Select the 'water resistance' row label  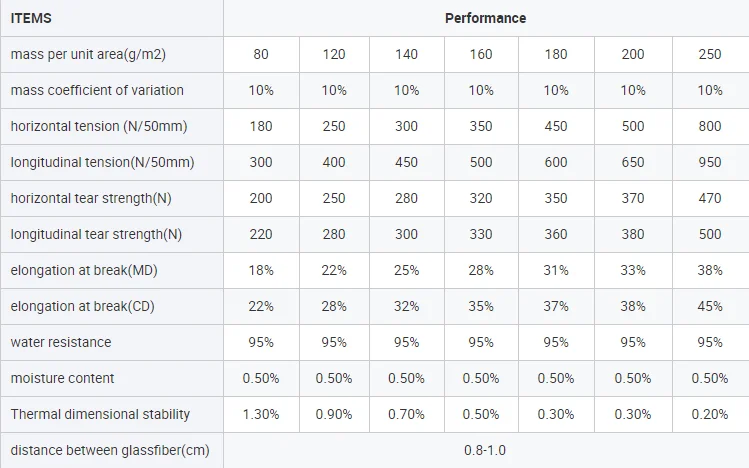[61, 342]
